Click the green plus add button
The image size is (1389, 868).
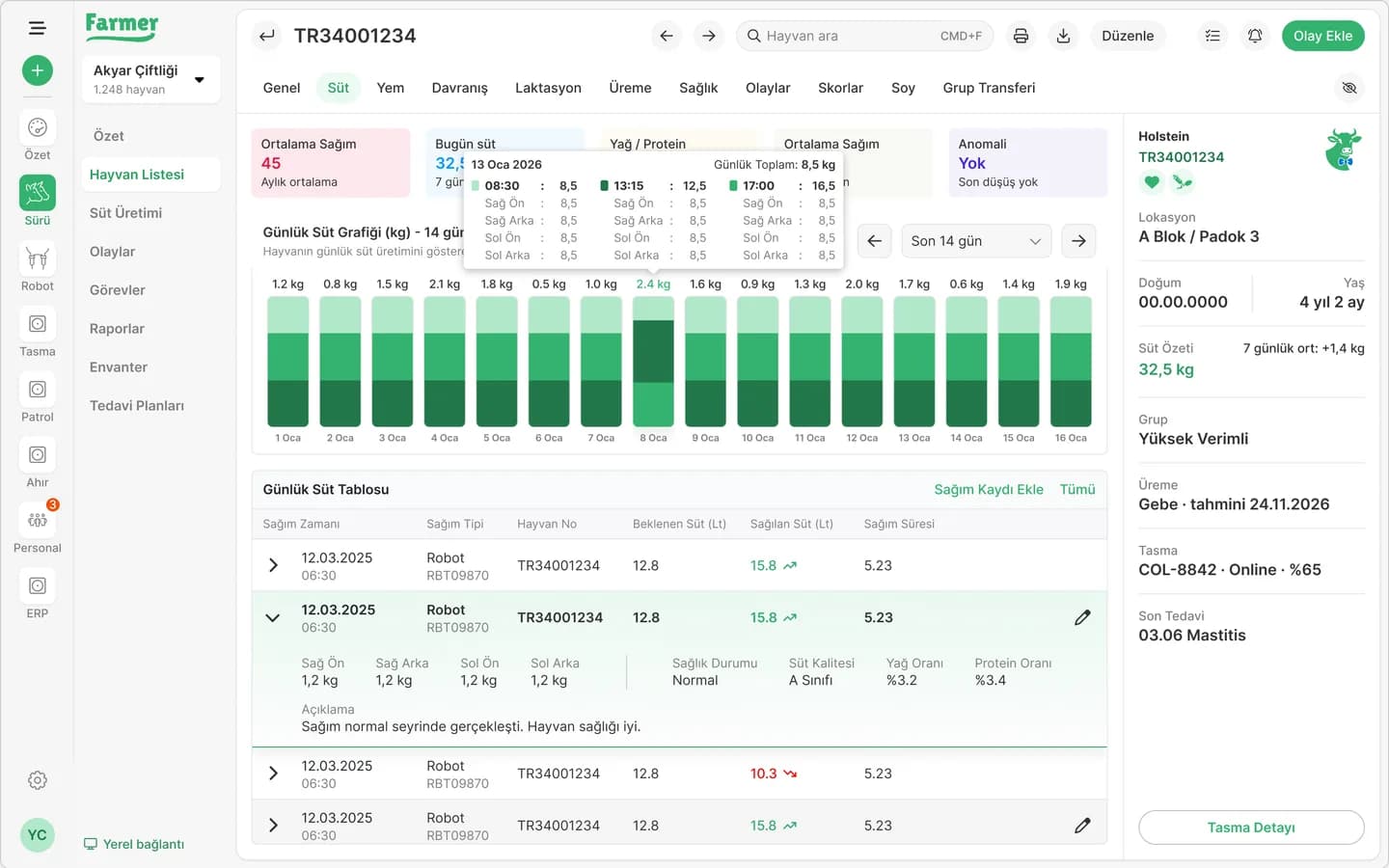tap(38, 70)
